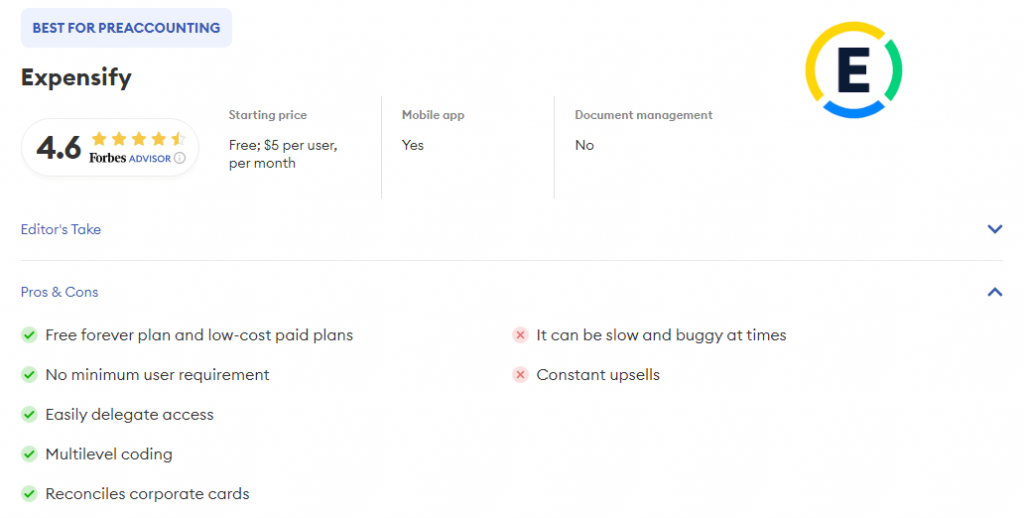Click the 4.6 star rating stars
The image size is (1024, 518).
[x=138, y=139]
